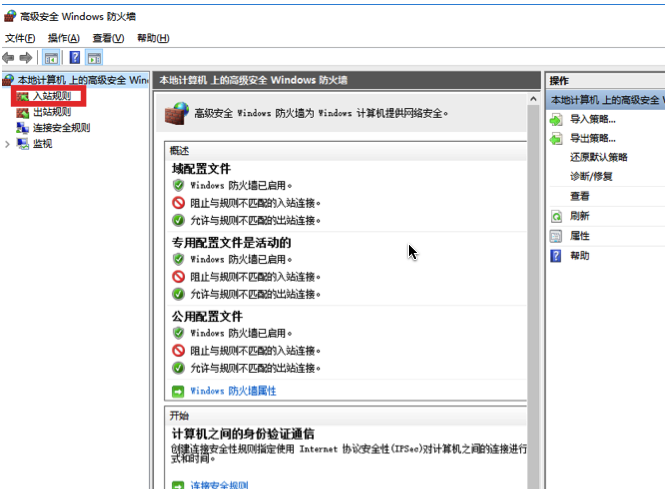Viewport: 665px width, 489px height.
Task: Select 连接安全规则 in the tree
Action: point(61,128)
